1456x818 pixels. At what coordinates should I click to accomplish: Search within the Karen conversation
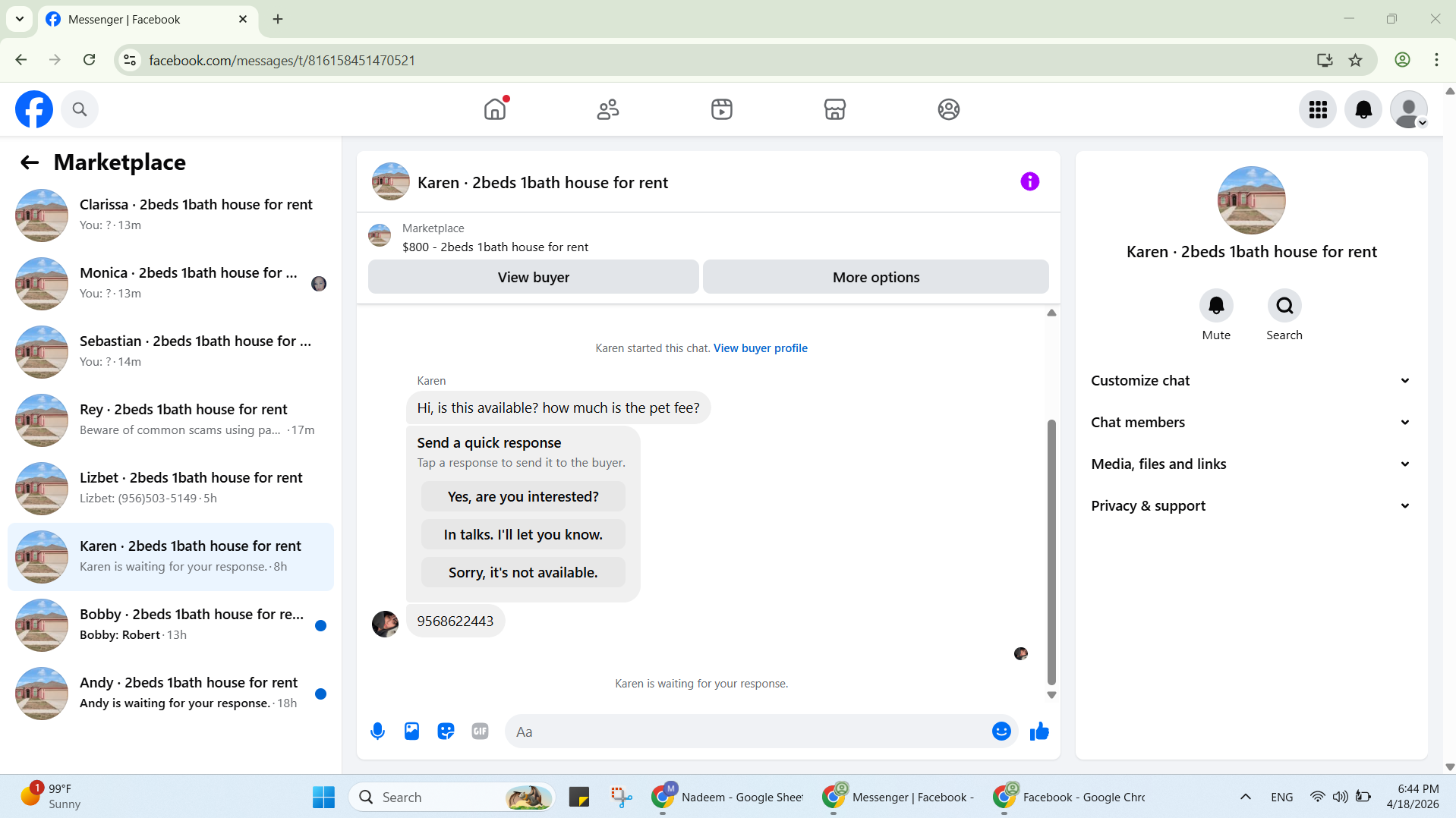pos(1284,306)
